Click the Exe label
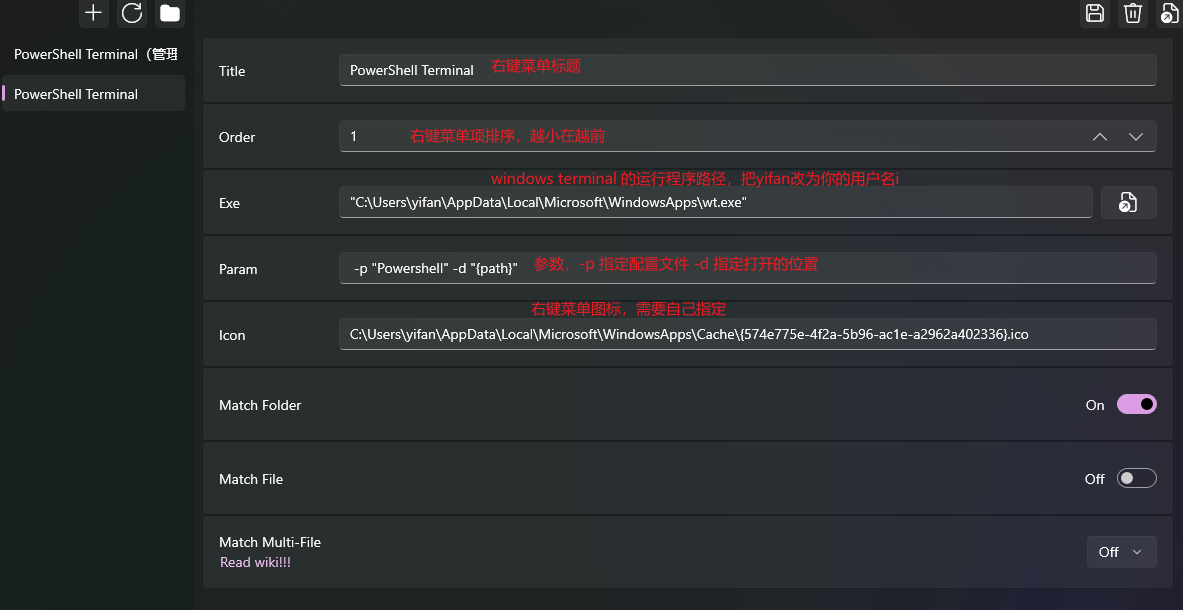 [x=229, y=203]
